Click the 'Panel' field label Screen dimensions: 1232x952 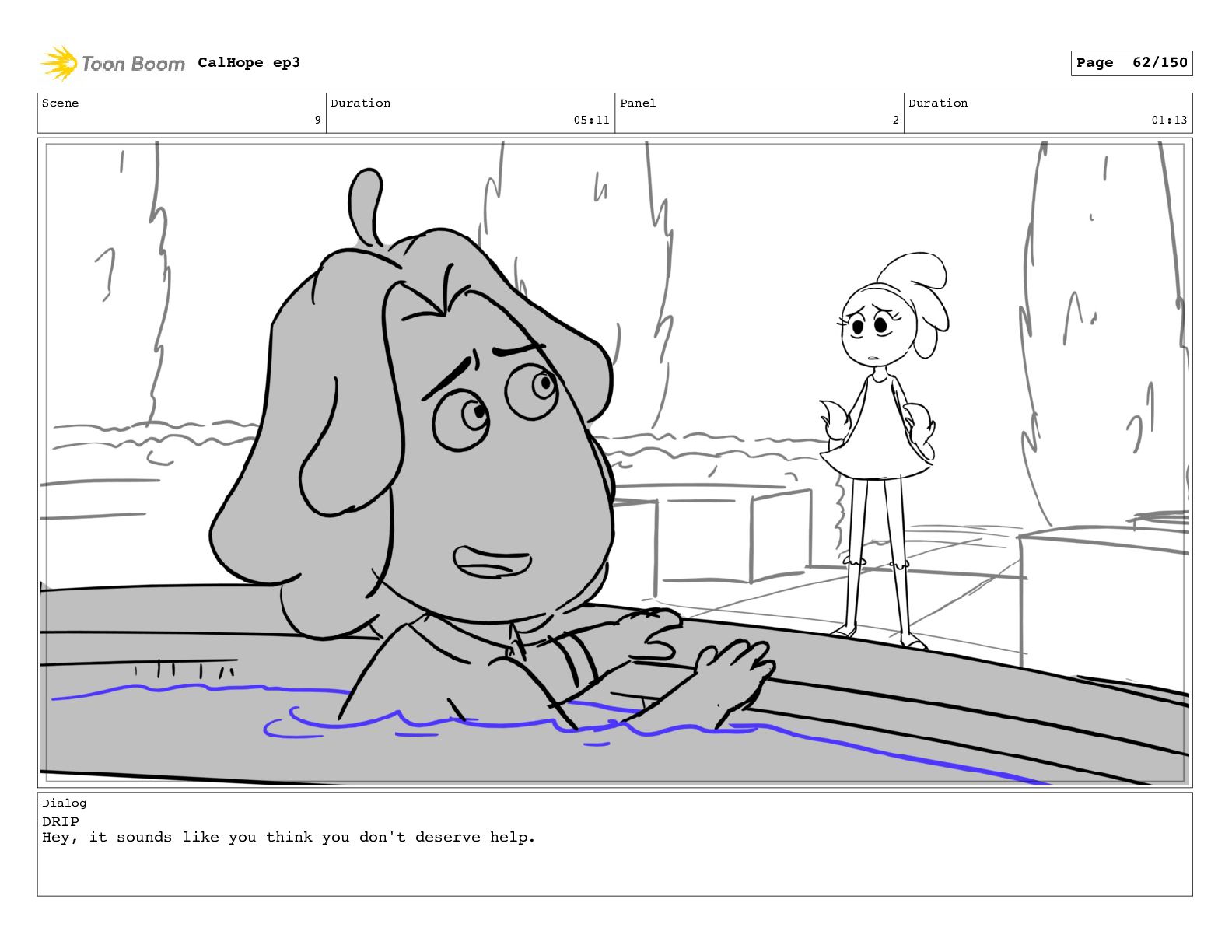[638, 103]
